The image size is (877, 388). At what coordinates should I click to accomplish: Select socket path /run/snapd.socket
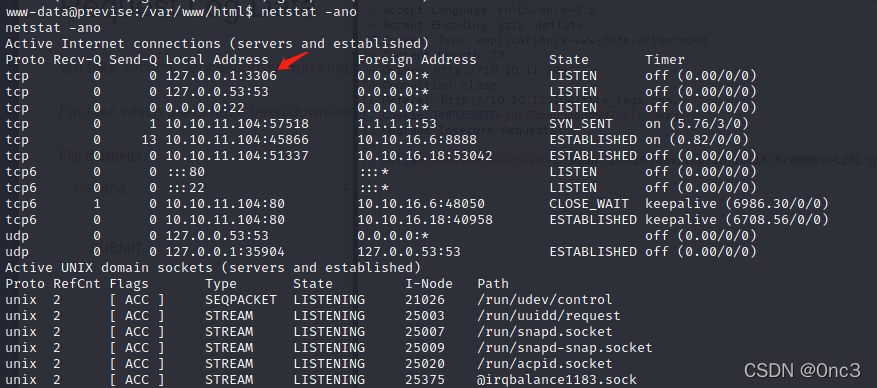click(545, 332)
